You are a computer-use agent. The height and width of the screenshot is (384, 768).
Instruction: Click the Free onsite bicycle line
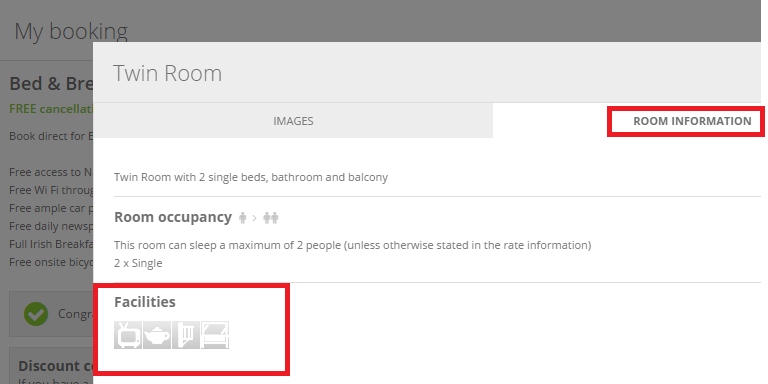coord(51,262)
